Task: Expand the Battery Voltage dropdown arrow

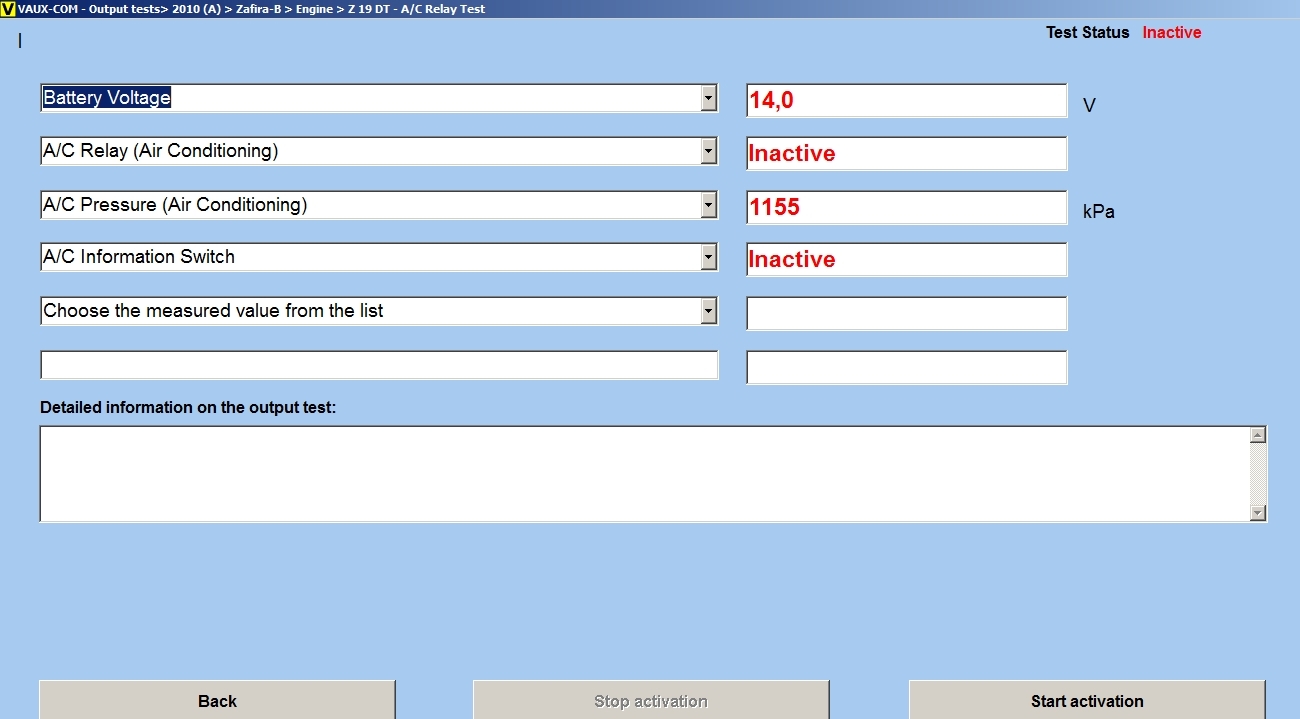Action: click(x=708, y=98)
